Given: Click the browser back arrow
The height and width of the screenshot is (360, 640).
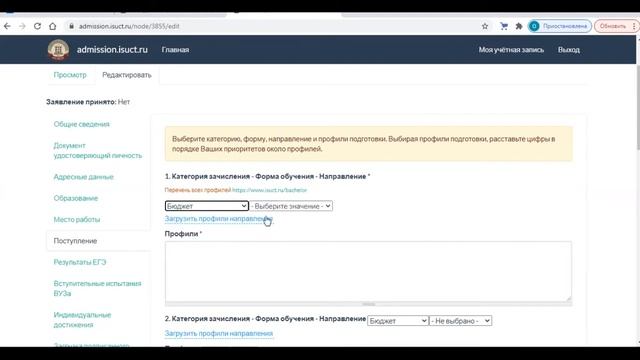Looking at the screenshot, I should coord(7,26).
